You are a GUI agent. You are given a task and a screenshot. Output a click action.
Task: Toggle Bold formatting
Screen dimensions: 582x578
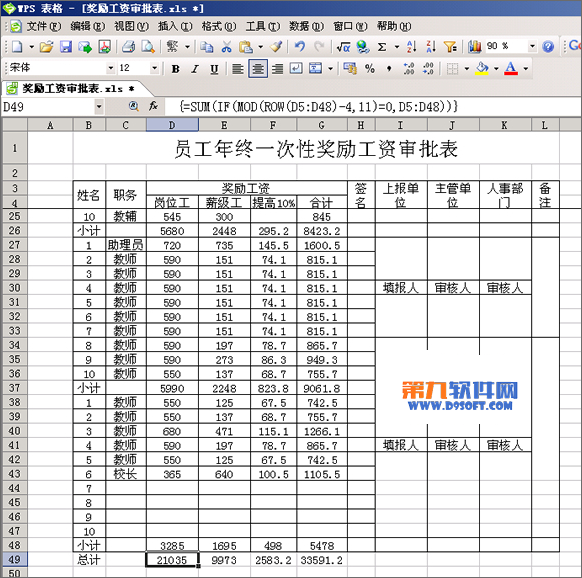[x=176, y=69]
